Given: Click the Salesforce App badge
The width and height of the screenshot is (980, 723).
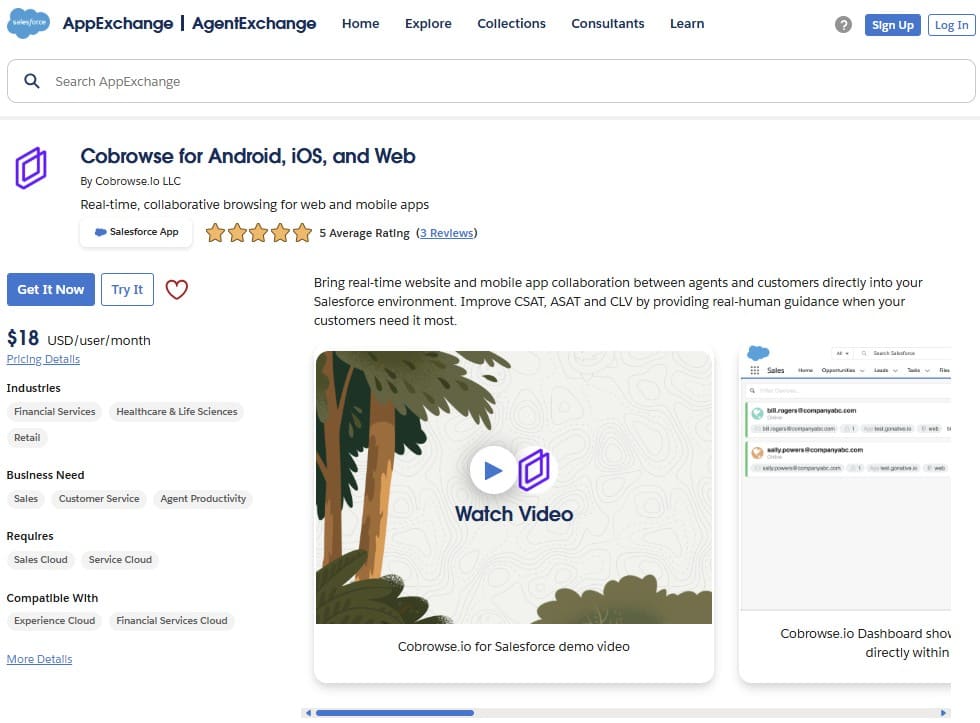Looking at the screenshot, I should [136, 232].
